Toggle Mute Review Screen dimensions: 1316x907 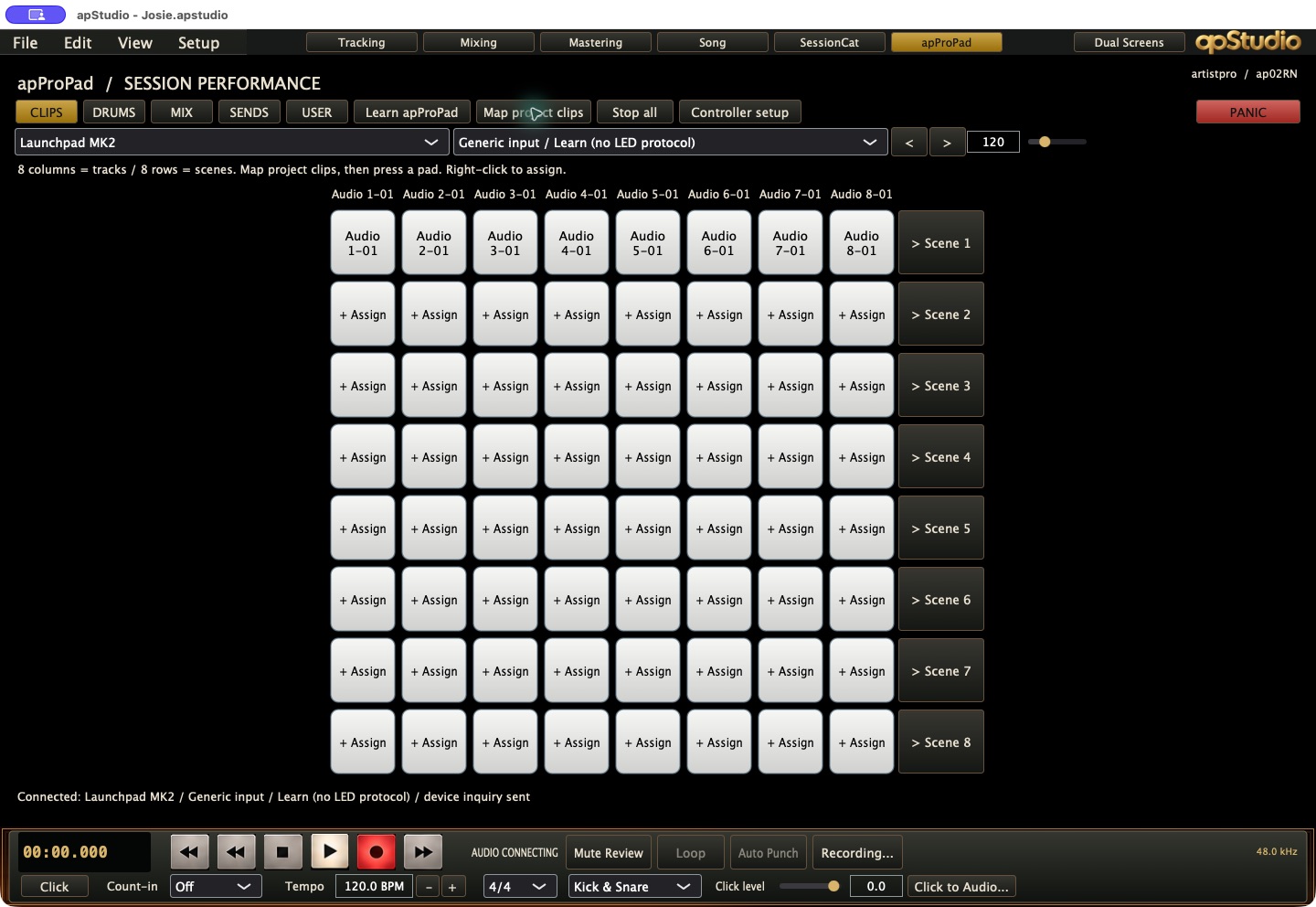point(609,853)
